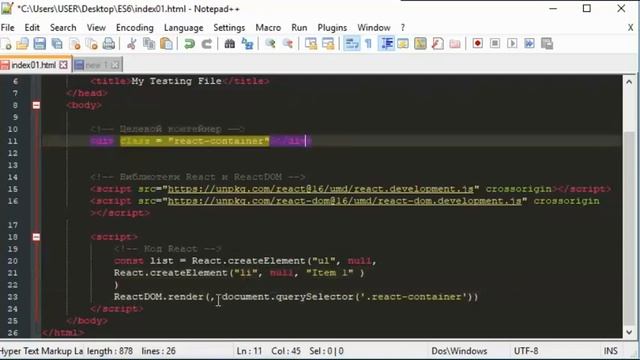Image resolution: width=640 pixels, height=360 pixels.
Task: Click the Paste toolbar icon
Action: click(166, 44)
